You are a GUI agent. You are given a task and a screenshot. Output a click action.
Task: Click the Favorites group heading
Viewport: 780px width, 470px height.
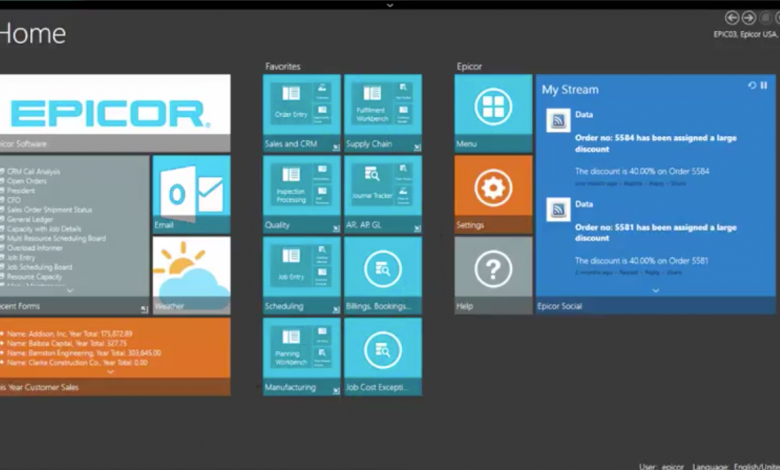pyautogui.click(x=283, y=66)
